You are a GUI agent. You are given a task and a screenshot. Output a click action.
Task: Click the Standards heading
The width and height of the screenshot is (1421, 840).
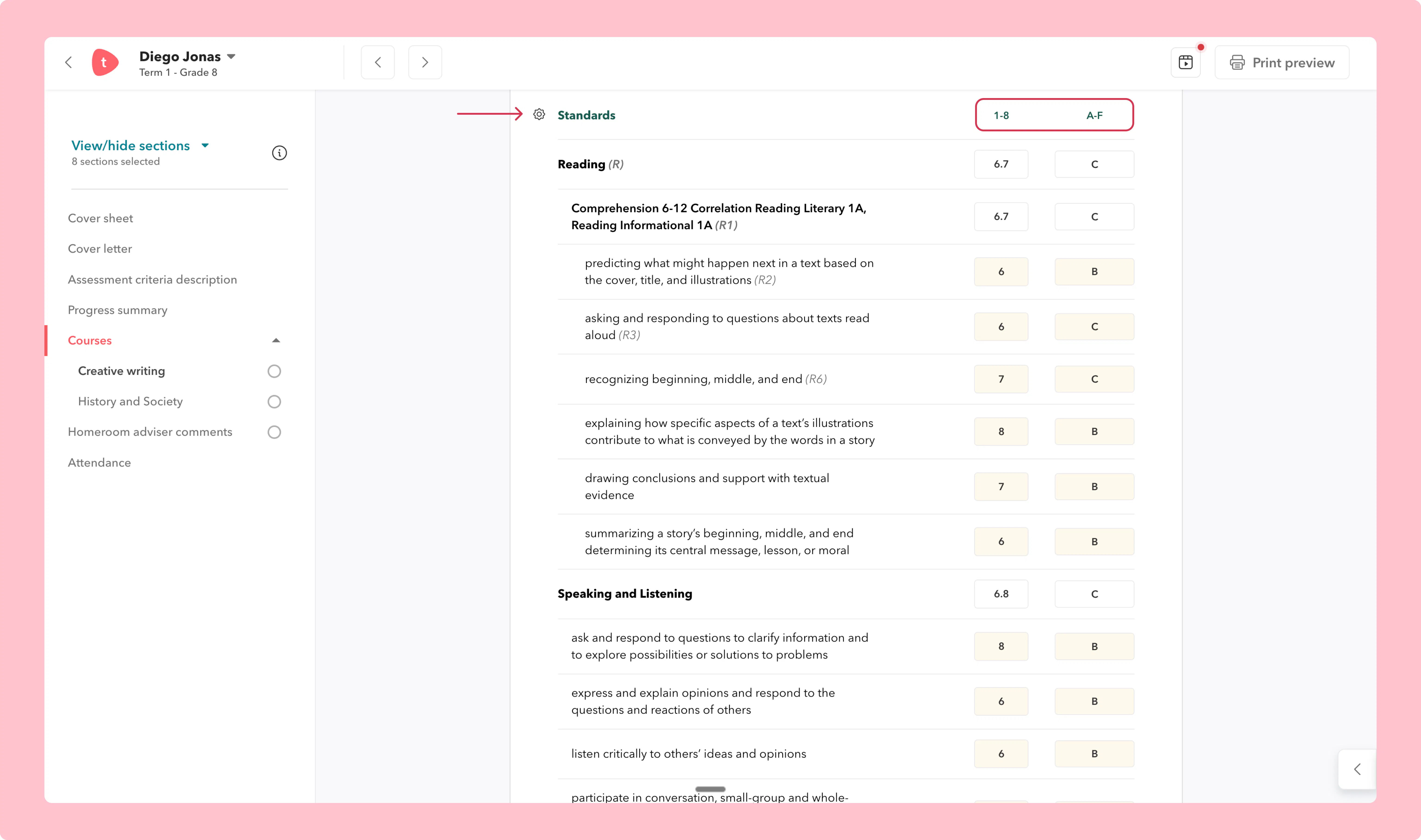coord(586,115)
